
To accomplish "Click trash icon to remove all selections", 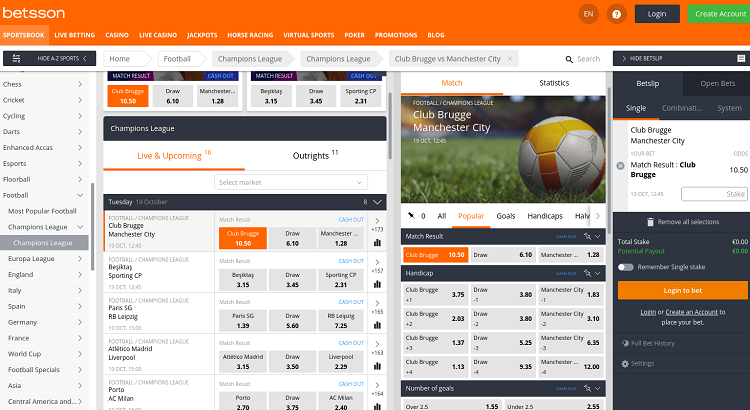I will [x=650, y=222].
